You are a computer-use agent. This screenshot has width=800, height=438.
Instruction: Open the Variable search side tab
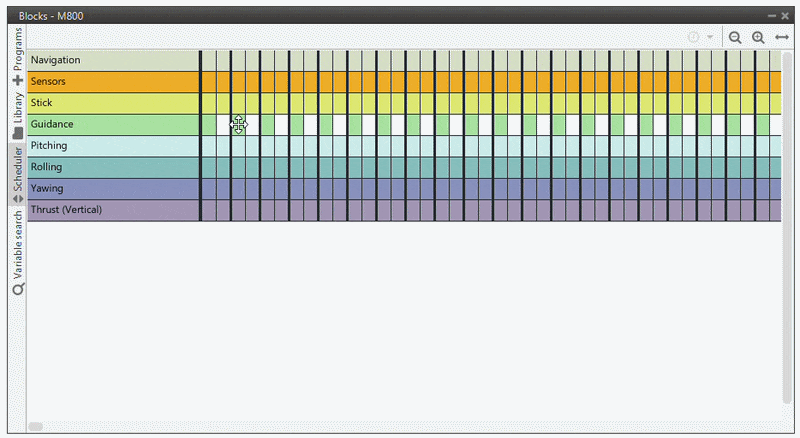pos(17,252)
